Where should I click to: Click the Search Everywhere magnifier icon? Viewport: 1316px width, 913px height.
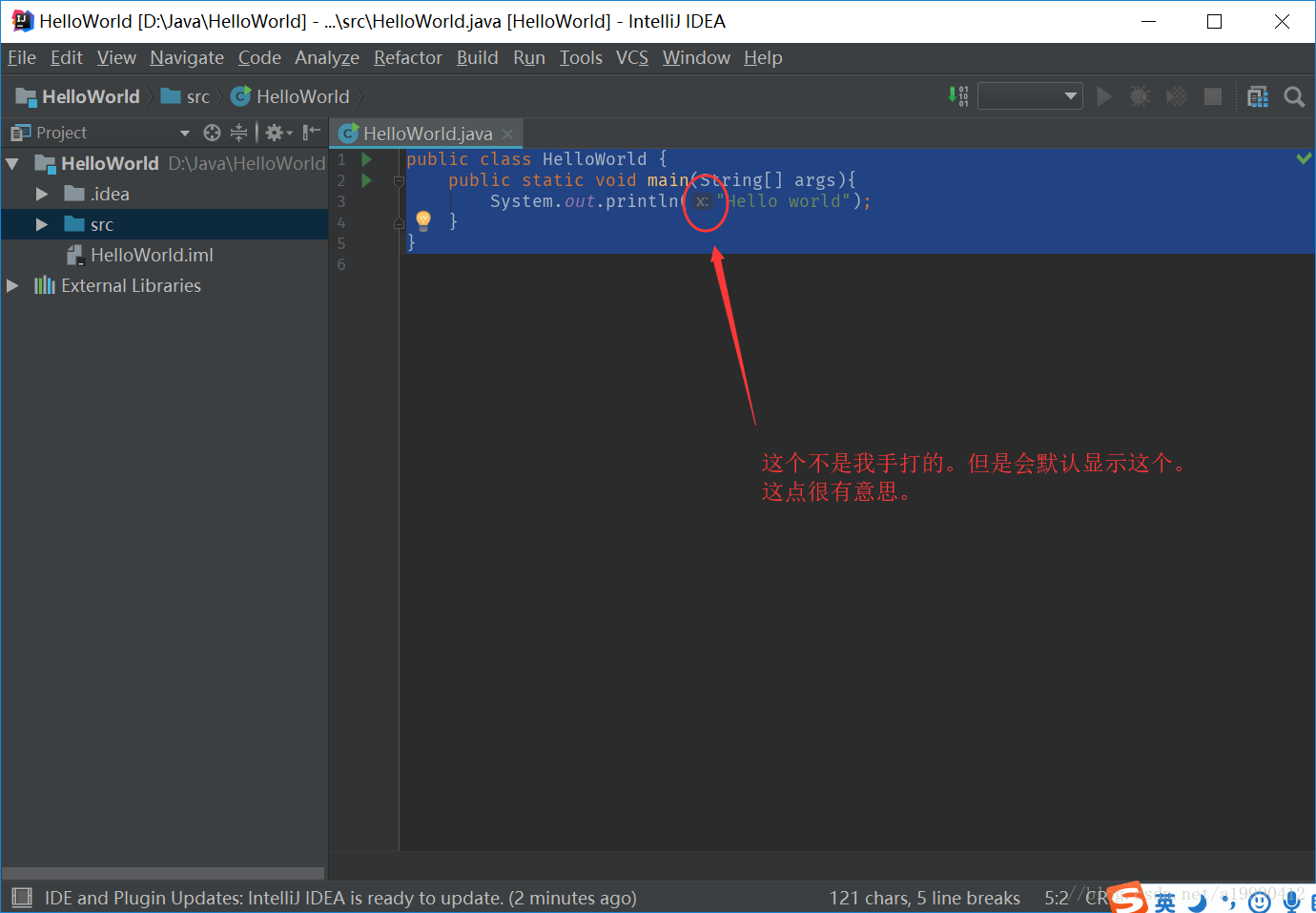(1294, 96)
